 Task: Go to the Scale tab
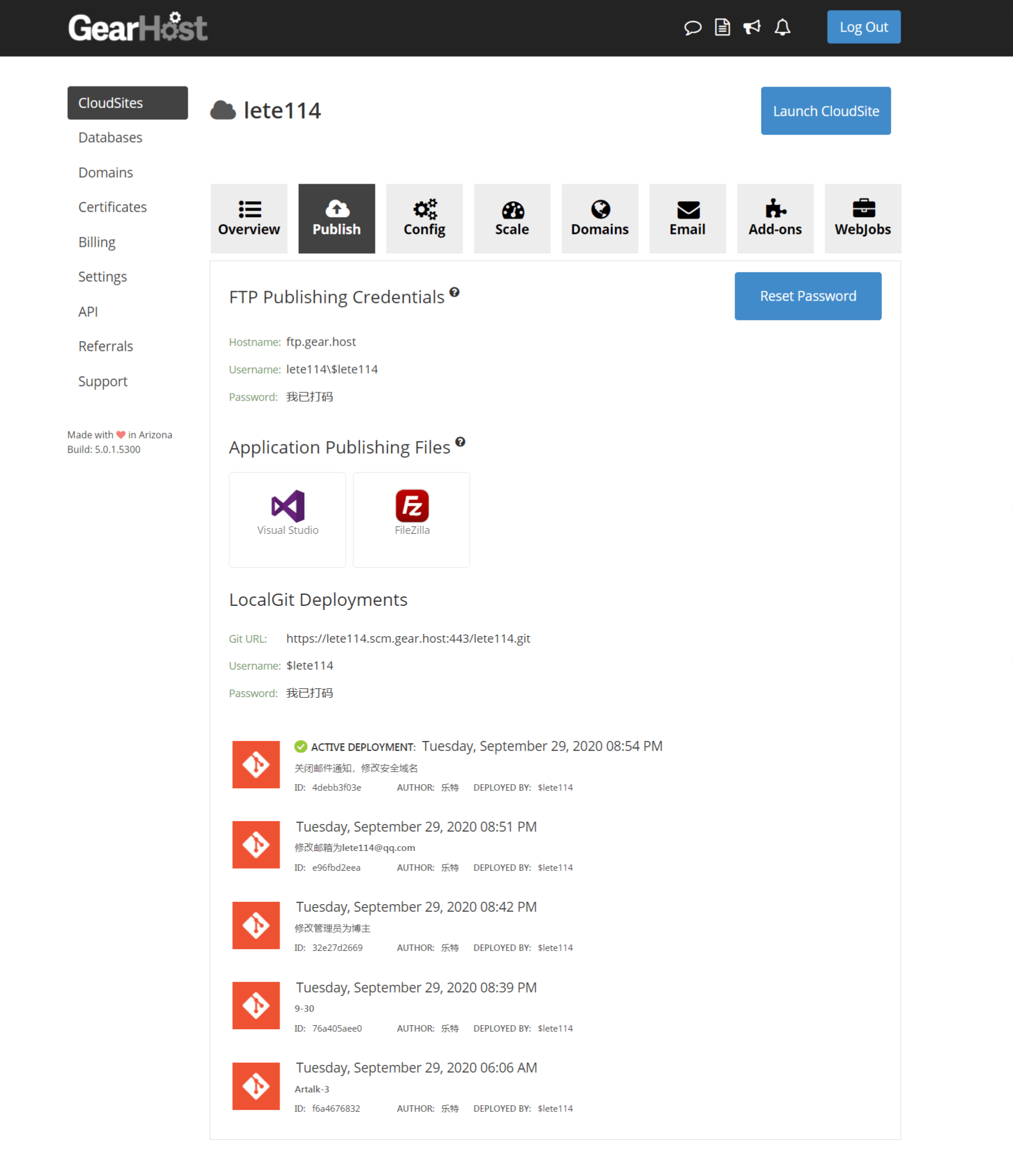tap(512, 219)
